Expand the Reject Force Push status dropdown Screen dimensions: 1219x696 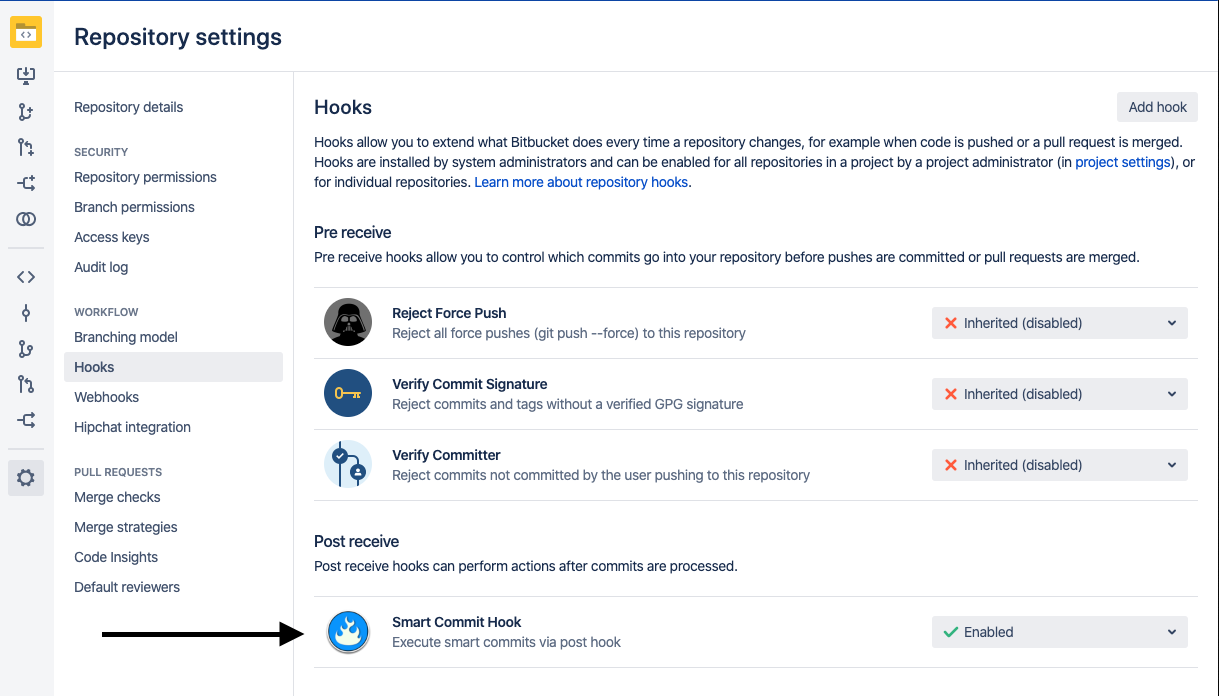(x=1059, y=323)
